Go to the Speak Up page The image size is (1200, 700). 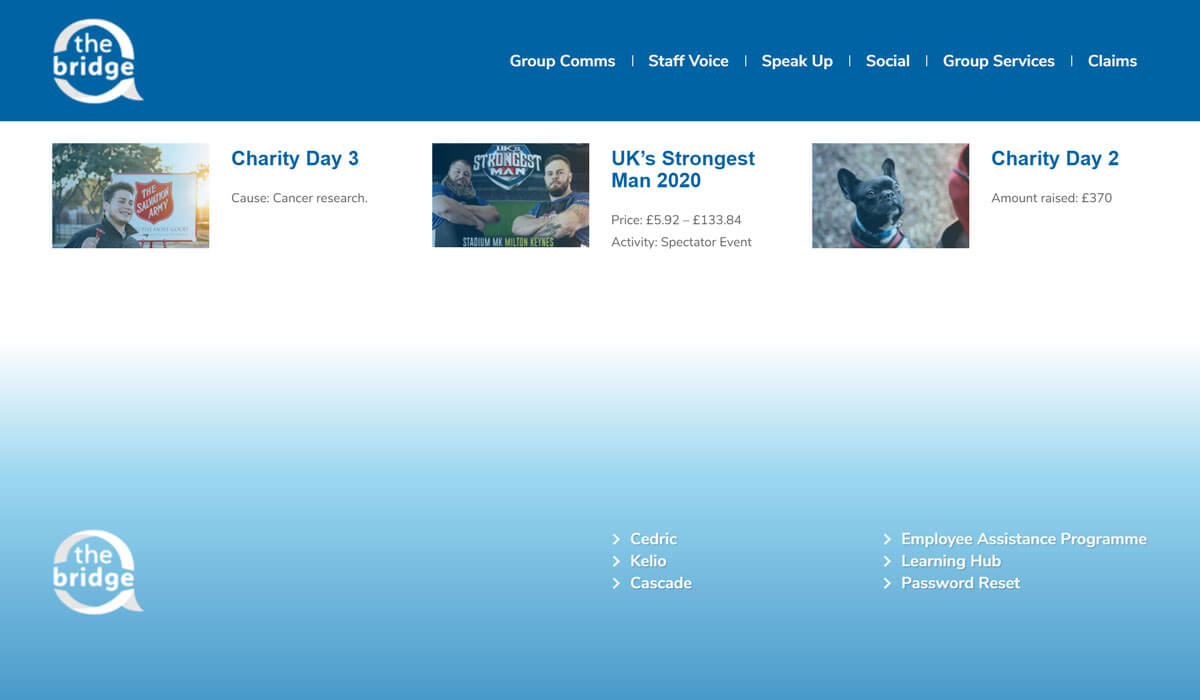797,61
